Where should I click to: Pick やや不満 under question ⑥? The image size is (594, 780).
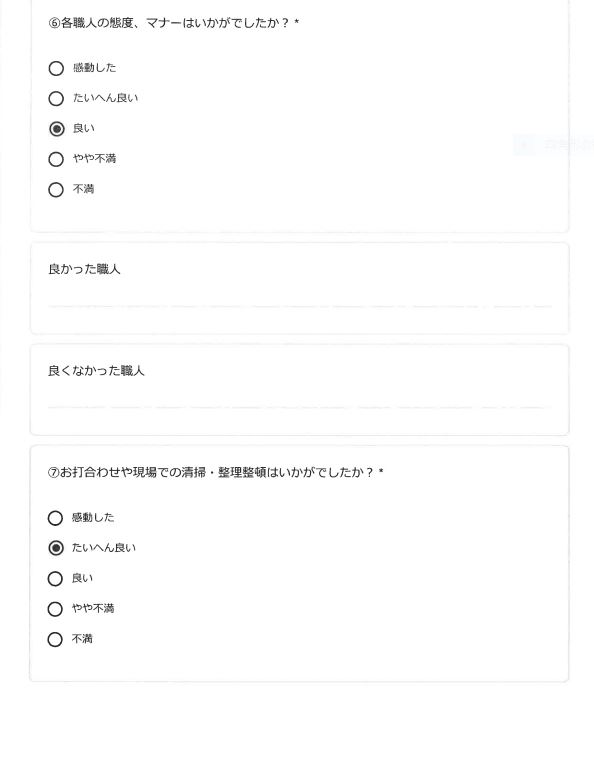coord(56,159)
